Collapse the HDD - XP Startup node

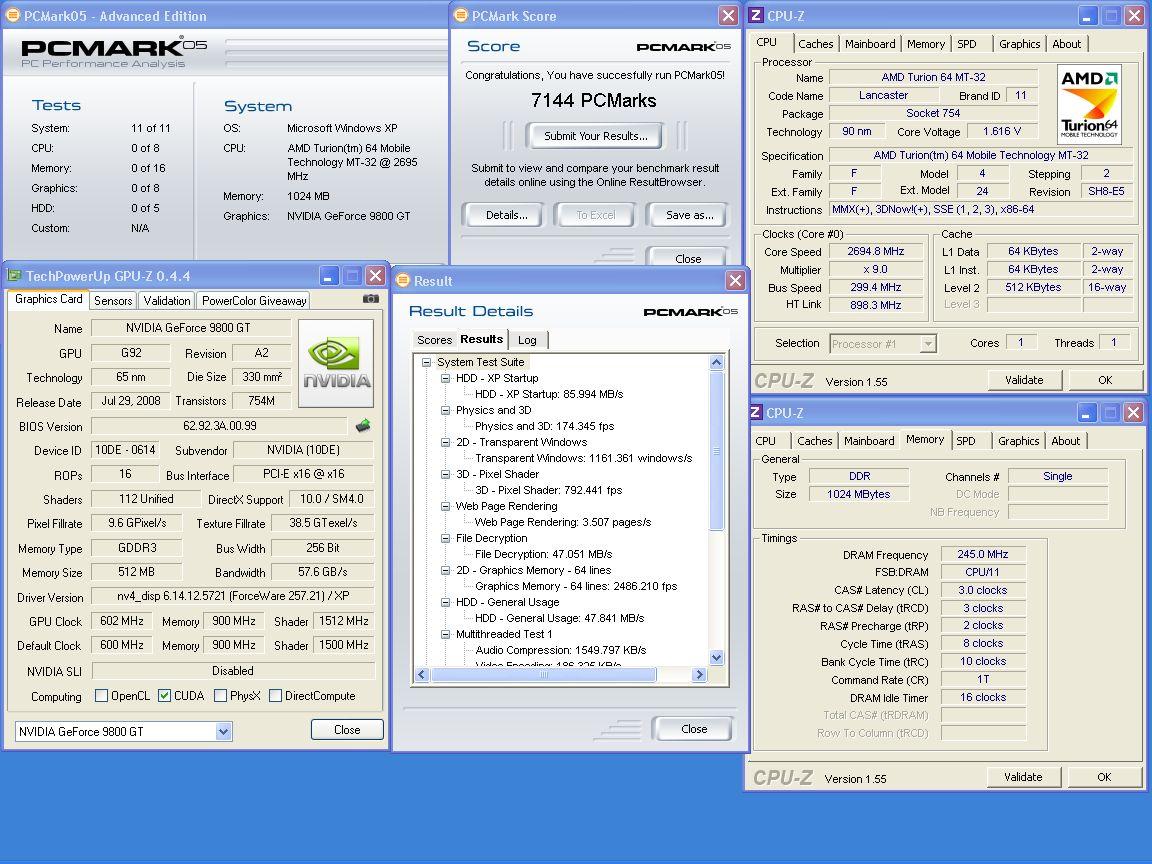445,378
